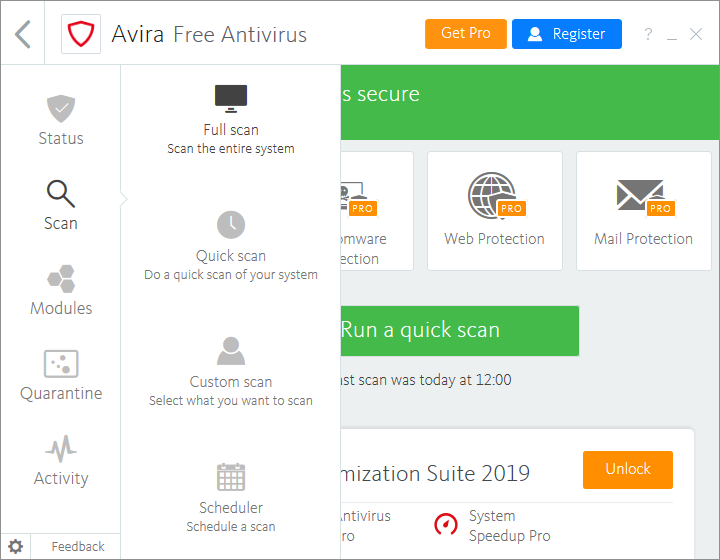Open the Modules section
The width and height of the screenshot is (720, 560).
(61, 291)
